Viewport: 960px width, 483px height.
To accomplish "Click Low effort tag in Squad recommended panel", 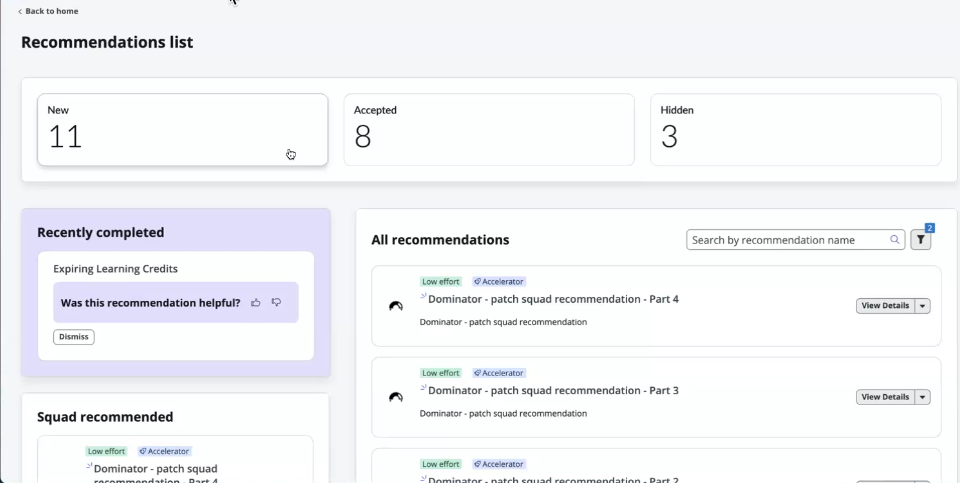I will pyautogui.click(x=106, y=451).
